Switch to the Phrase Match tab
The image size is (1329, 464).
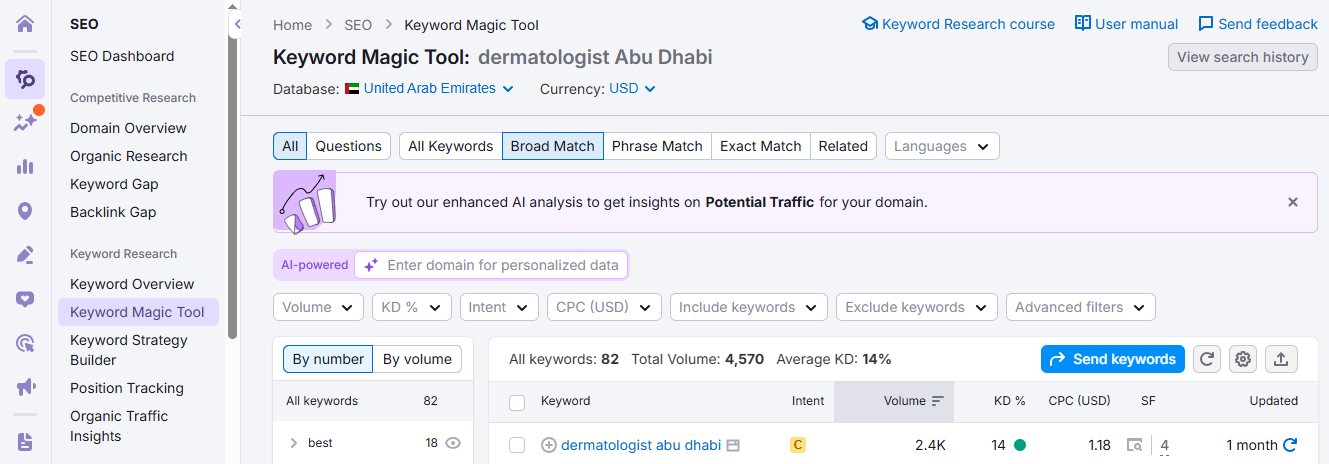point(657,146)
